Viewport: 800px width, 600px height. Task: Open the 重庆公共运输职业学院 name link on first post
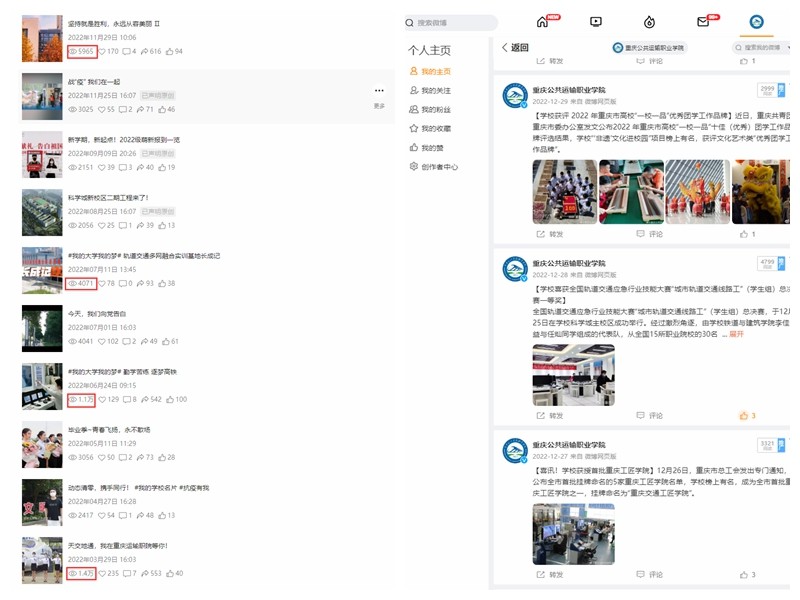tap(568, 90)
